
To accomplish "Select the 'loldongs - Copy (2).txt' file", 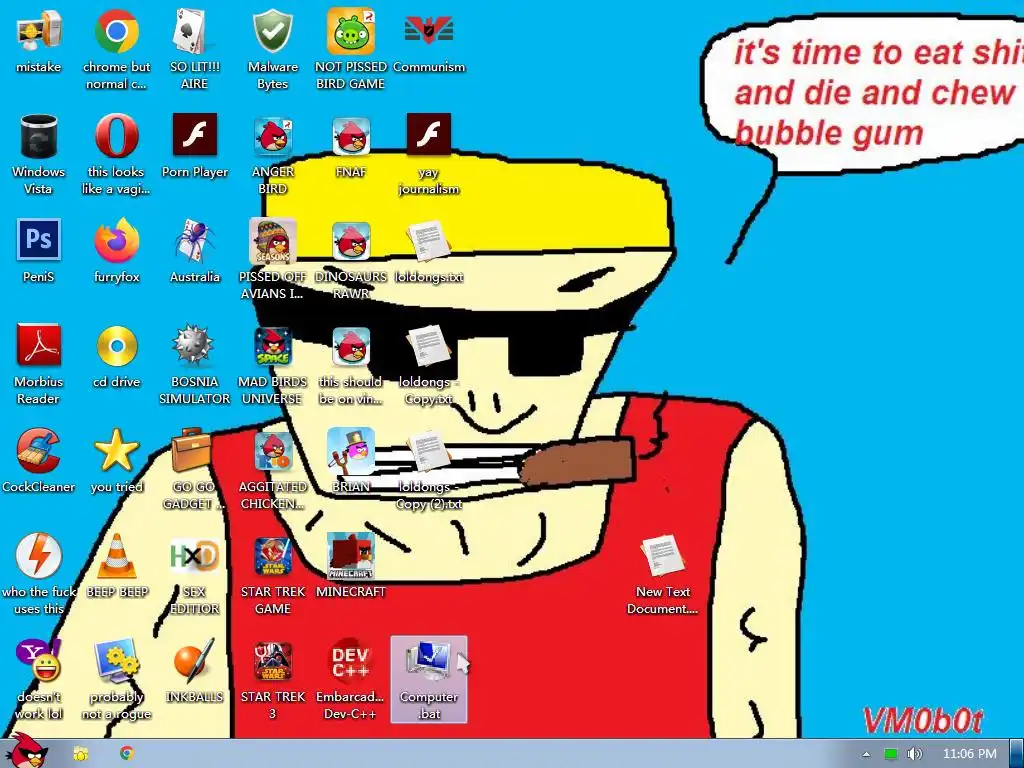I will (429, 470).
